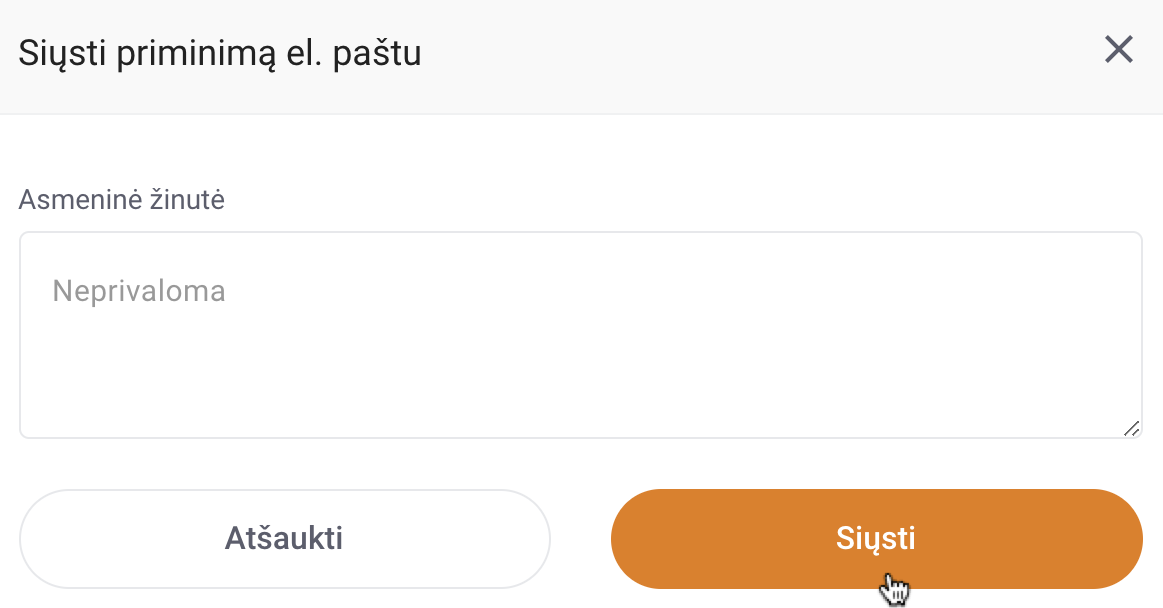Select the personal message input box
This screenshot has height=608, width=1163.
pos(581,335)
